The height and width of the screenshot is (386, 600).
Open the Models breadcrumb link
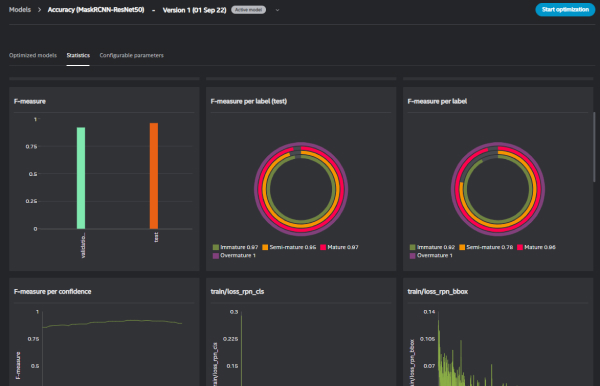point(20,10)
